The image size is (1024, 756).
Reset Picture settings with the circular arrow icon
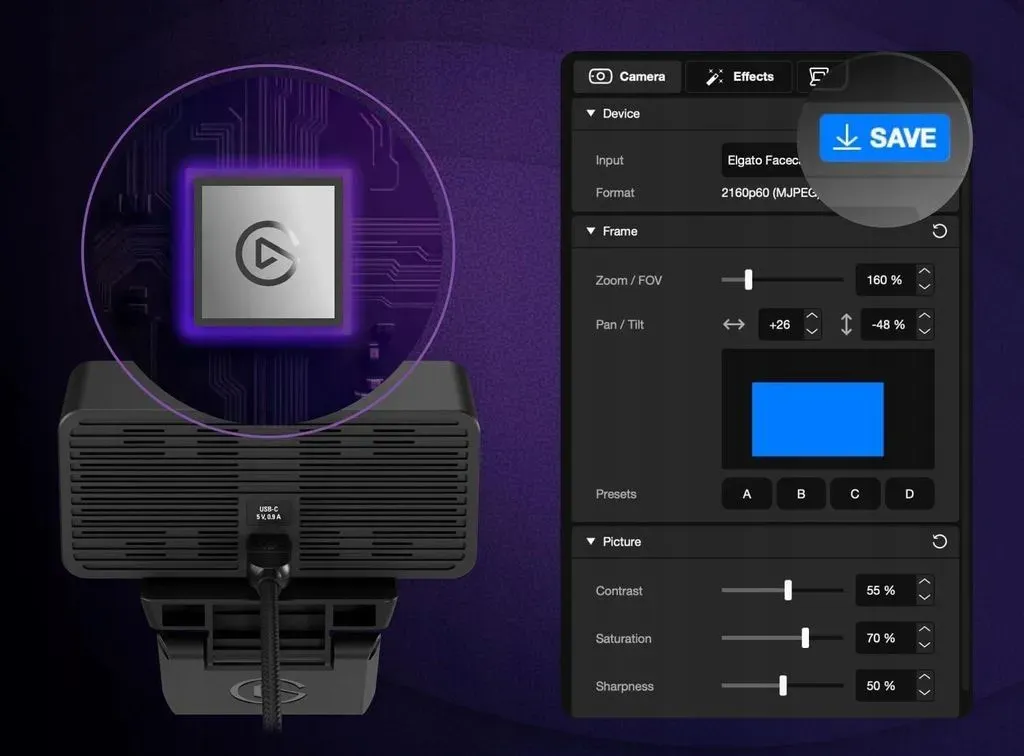click(939, 541)
